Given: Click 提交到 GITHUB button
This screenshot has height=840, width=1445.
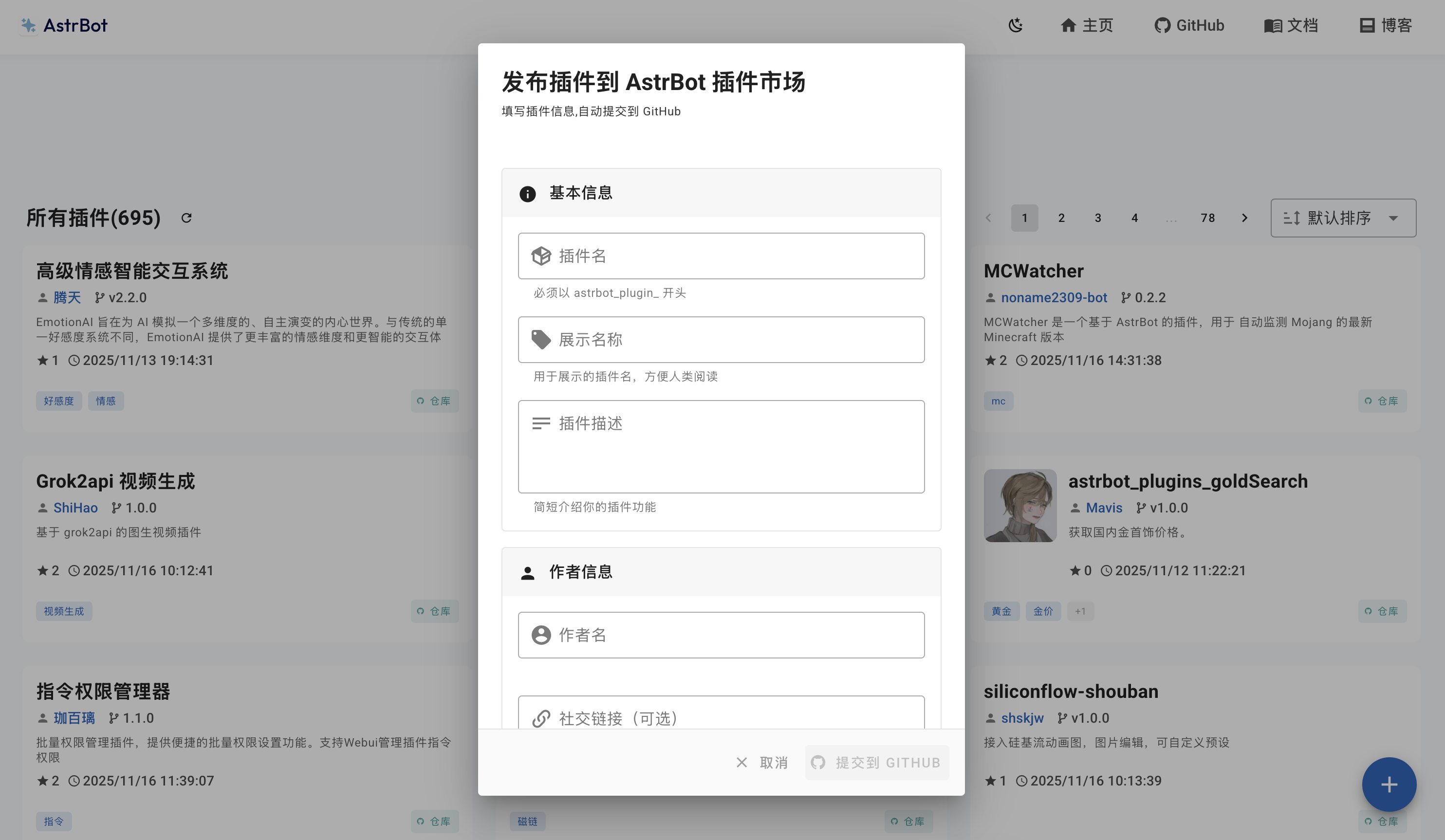Looking at the screenshot, I should [877, 762].
